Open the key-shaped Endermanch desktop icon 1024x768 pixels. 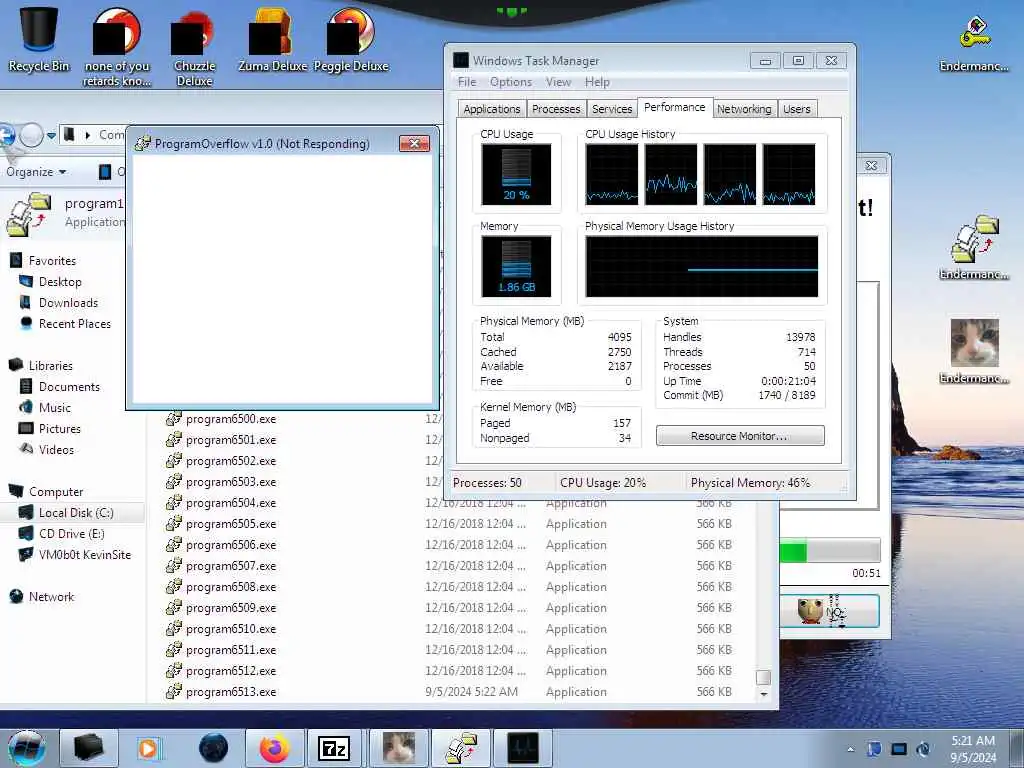pos(974,42)
